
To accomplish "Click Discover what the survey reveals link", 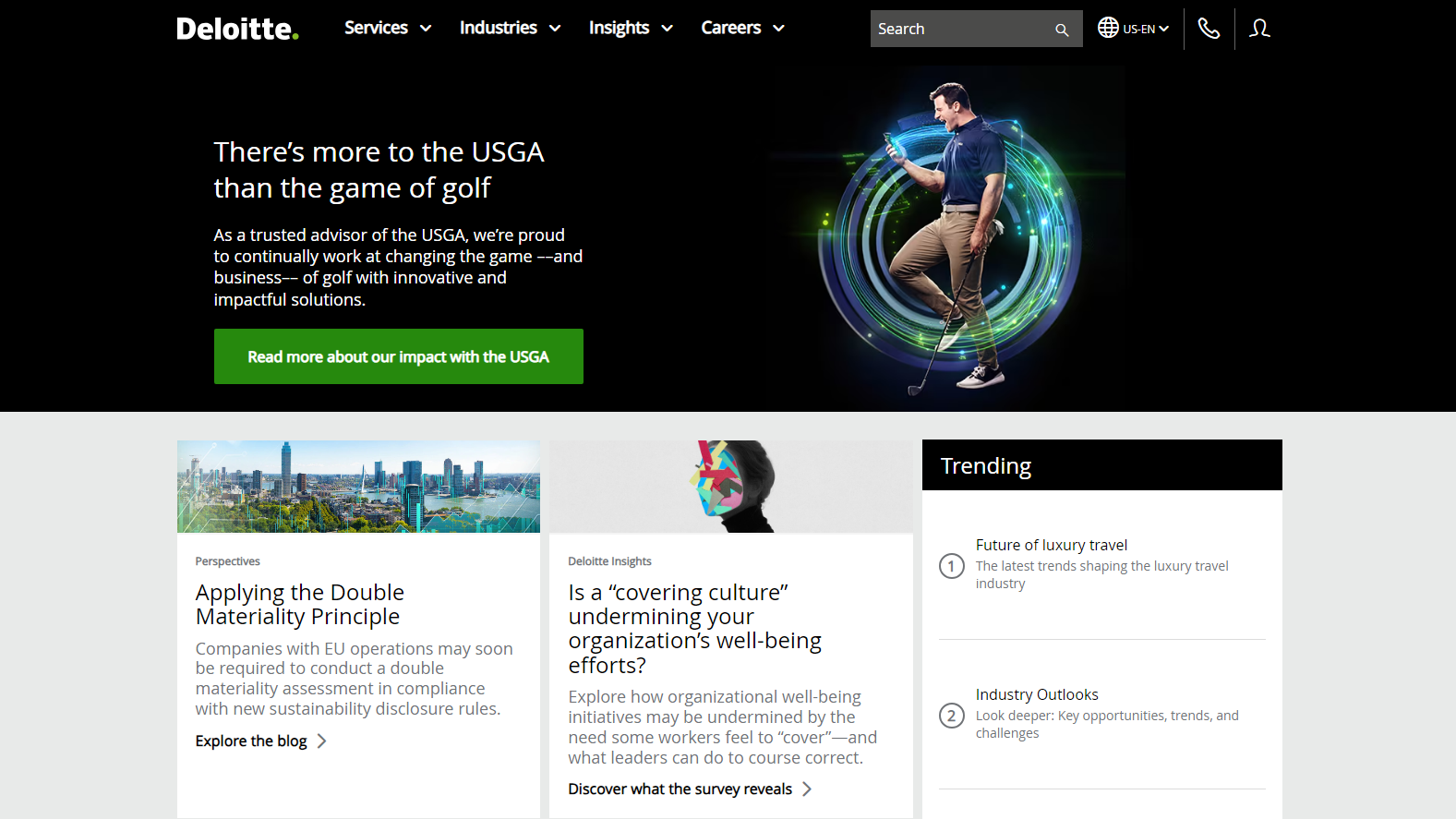I will [680, 789].
